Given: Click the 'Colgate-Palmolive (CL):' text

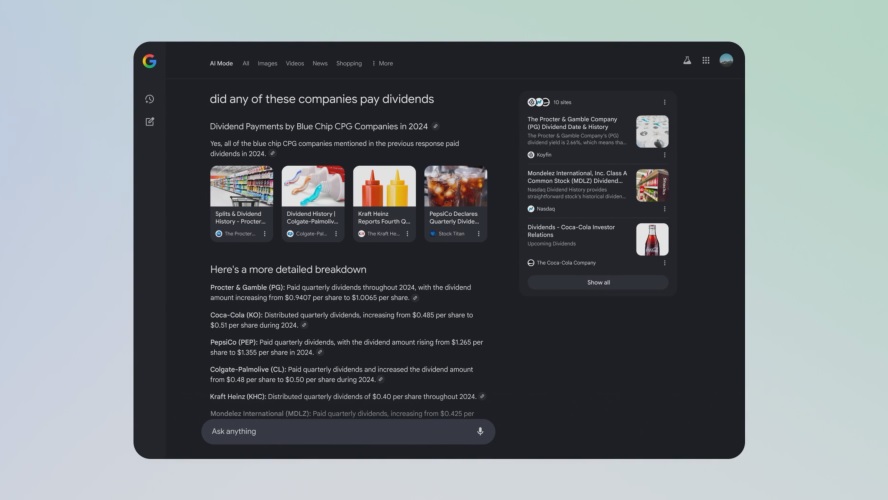Looking at the screenshot, I should tap(248, 369).
